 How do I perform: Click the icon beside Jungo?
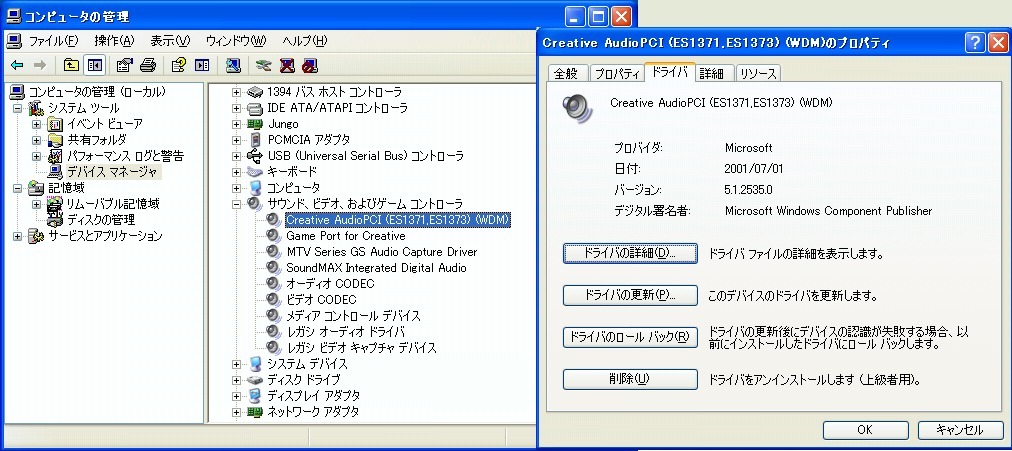coord(256,124)
